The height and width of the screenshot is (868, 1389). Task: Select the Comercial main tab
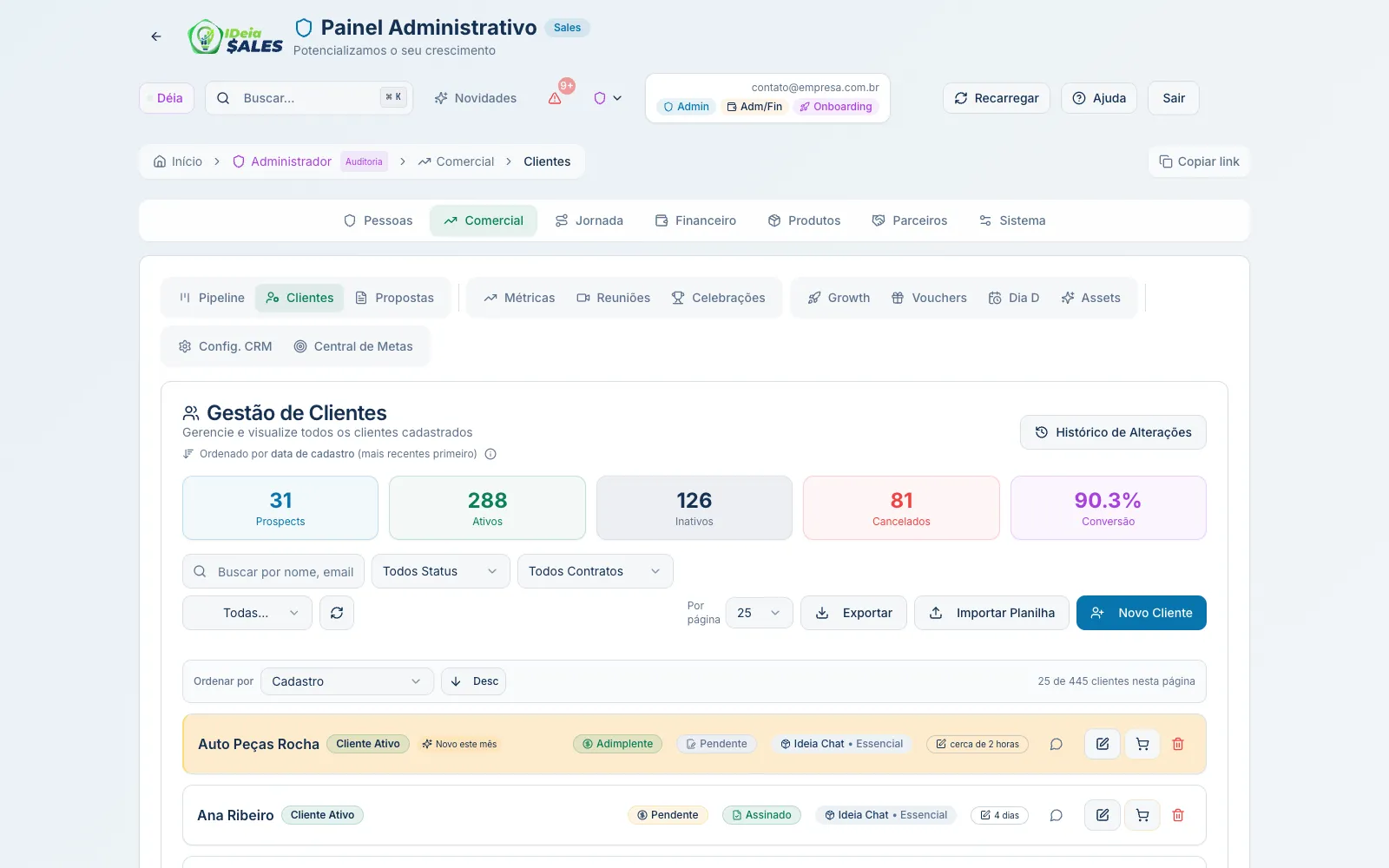[x=484, y=220]
